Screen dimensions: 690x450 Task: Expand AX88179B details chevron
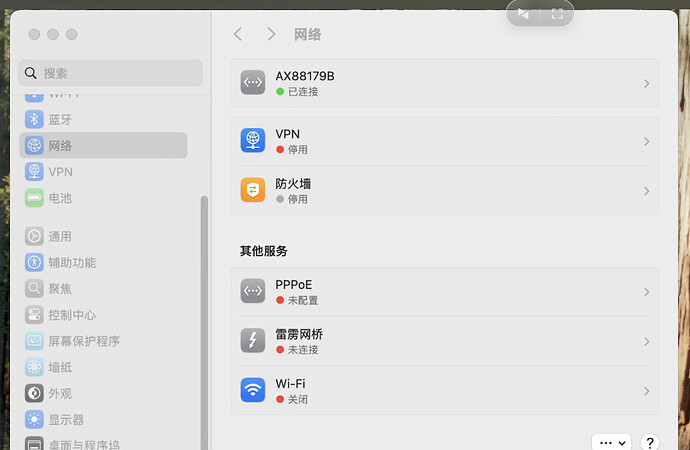pyautogui.click(x=646, y=83)
